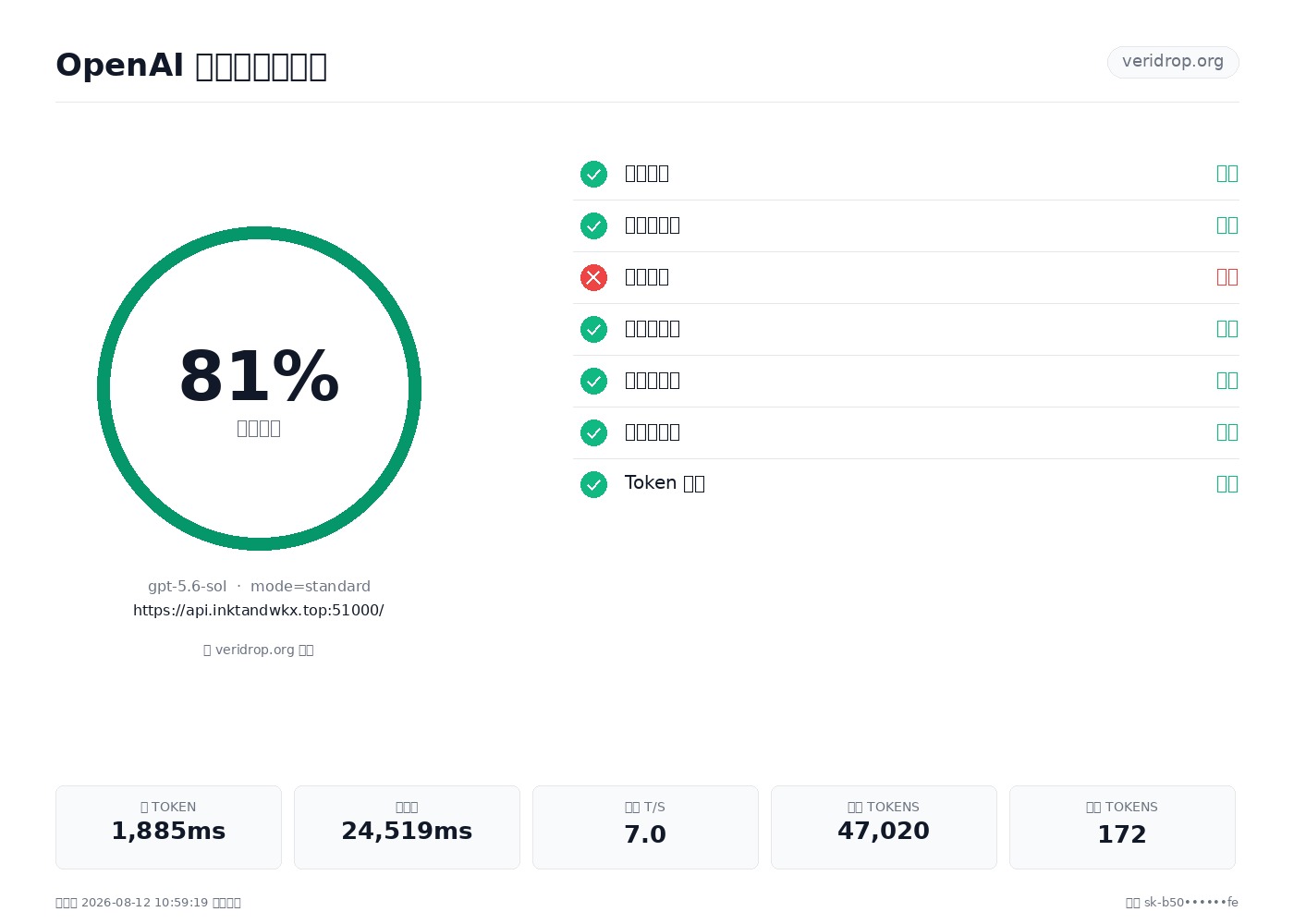Open the veridrop.org badge in the header

coord(1173,62)
